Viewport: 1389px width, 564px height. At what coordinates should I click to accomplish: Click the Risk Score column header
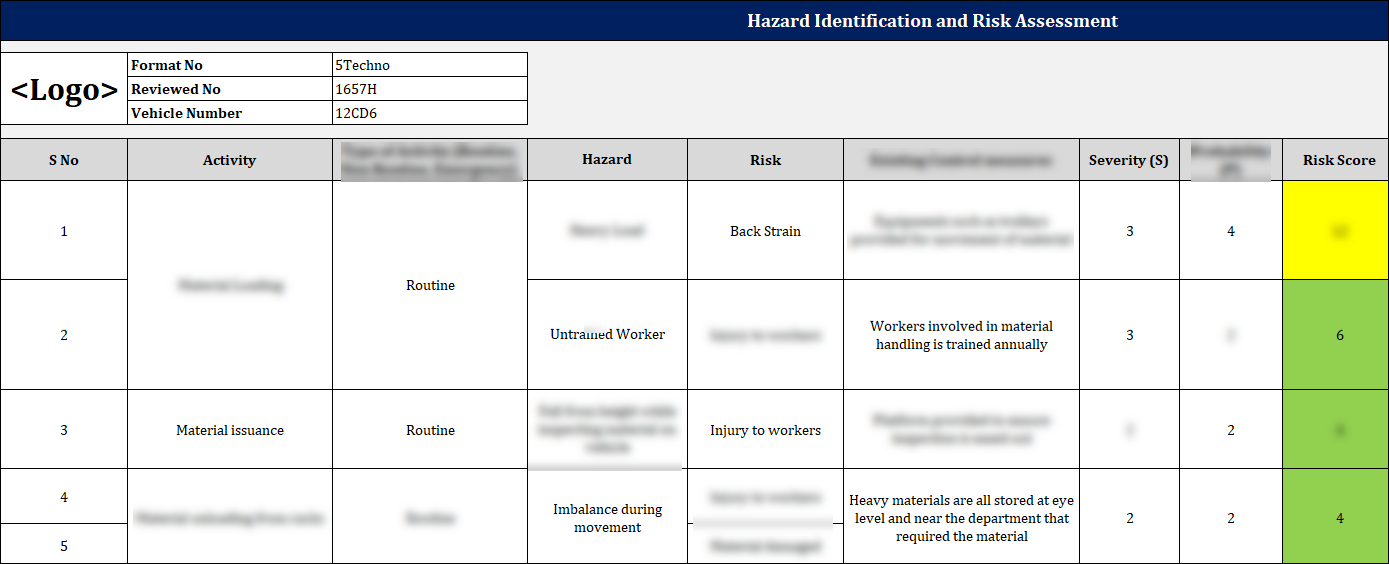pos(1338,160)
